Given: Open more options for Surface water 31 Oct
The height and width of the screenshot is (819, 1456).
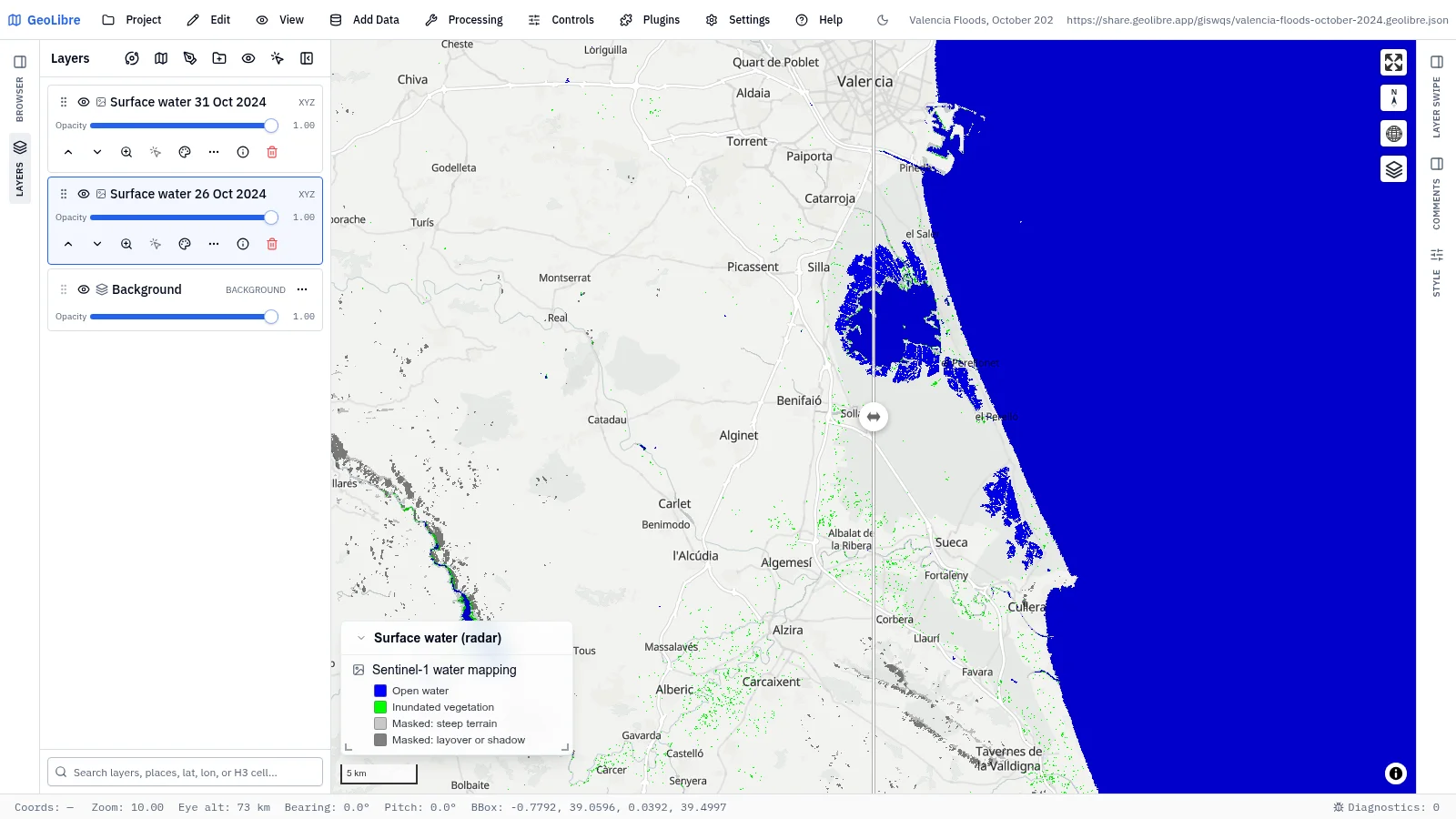Looking at the screenshot, I should (x=214, y=152).
